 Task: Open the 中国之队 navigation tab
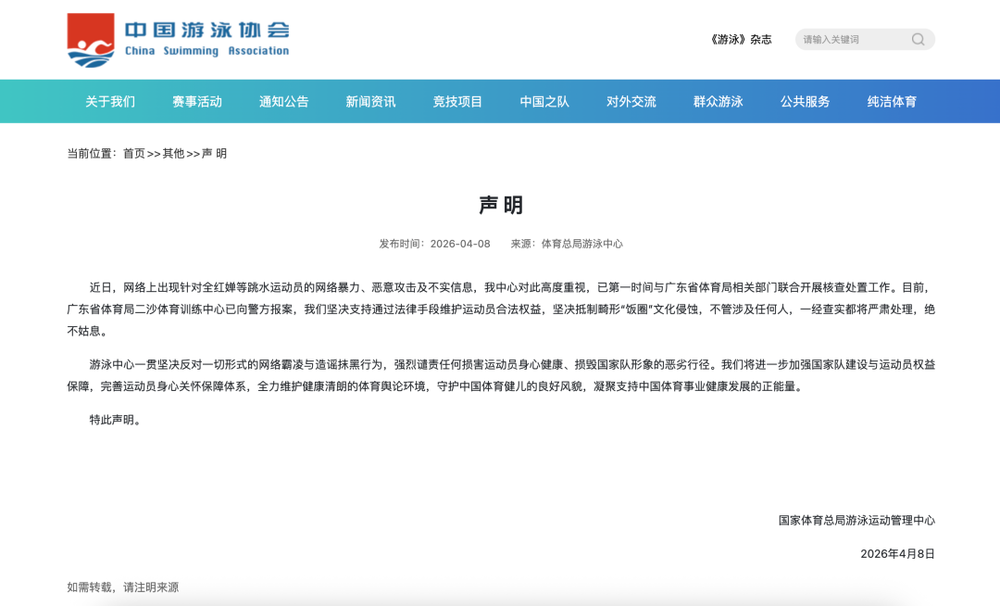point(545,102)
